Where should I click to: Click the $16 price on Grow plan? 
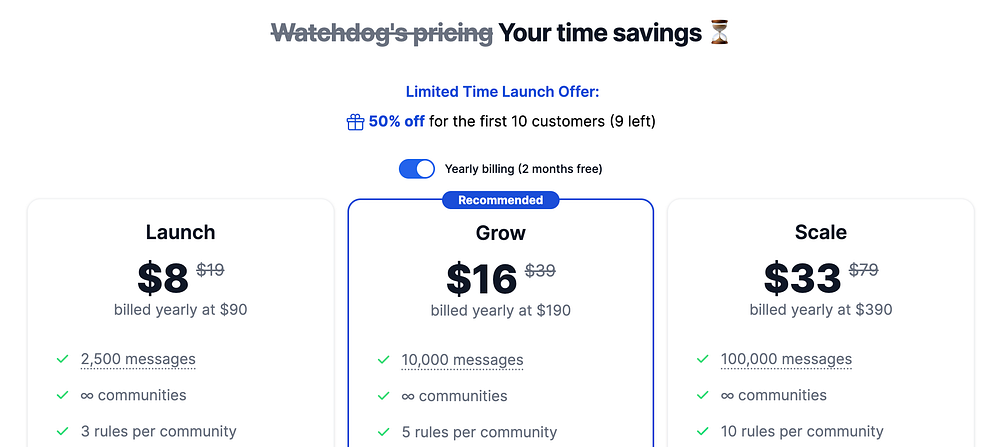click(x=481, y=279)
